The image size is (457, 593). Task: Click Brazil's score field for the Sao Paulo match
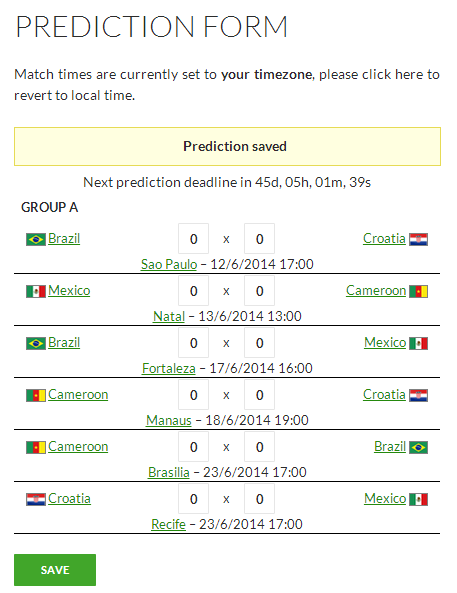tap(193, 239)
